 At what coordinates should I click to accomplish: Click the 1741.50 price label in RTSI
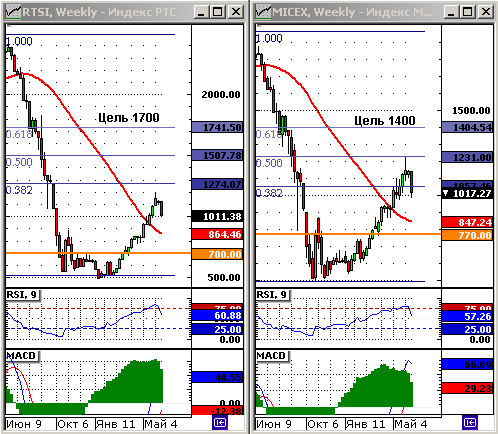[218, 127]
